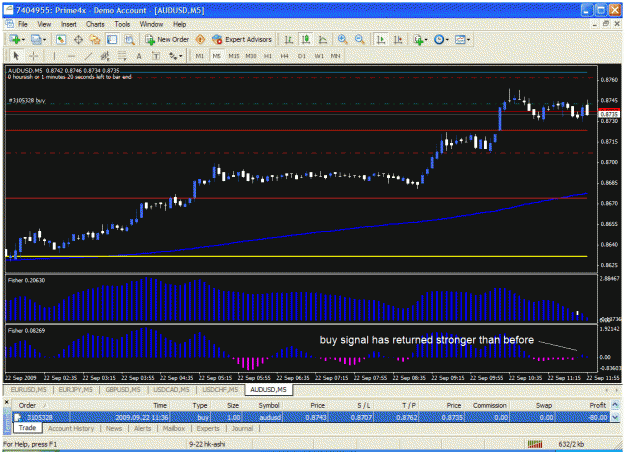625x452 pixels.
Task: Close the Terminal panel with its X
Action: click(7, 402)
